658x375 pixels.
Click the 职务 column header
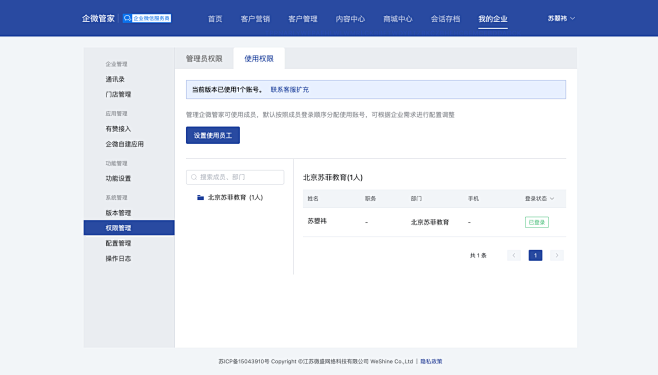pyautogui.click(x=371, y=198)
